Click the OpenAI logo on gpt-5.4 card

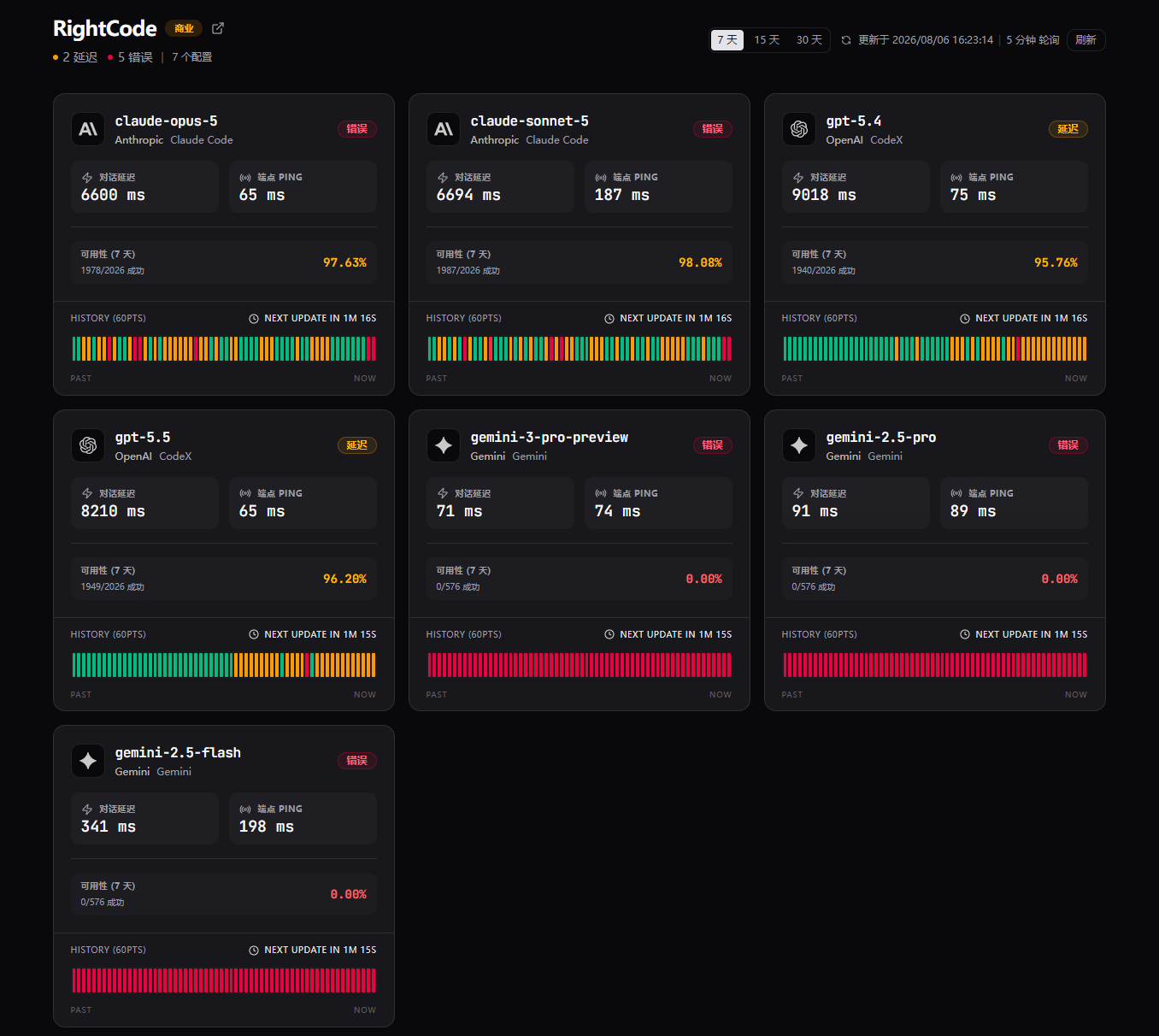pyautogui.click(x=799, y=129)
